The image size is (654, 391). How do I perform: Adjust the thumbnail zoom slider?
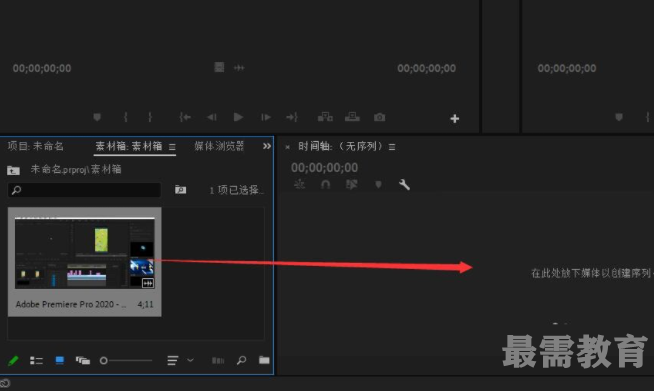[126, 361]
